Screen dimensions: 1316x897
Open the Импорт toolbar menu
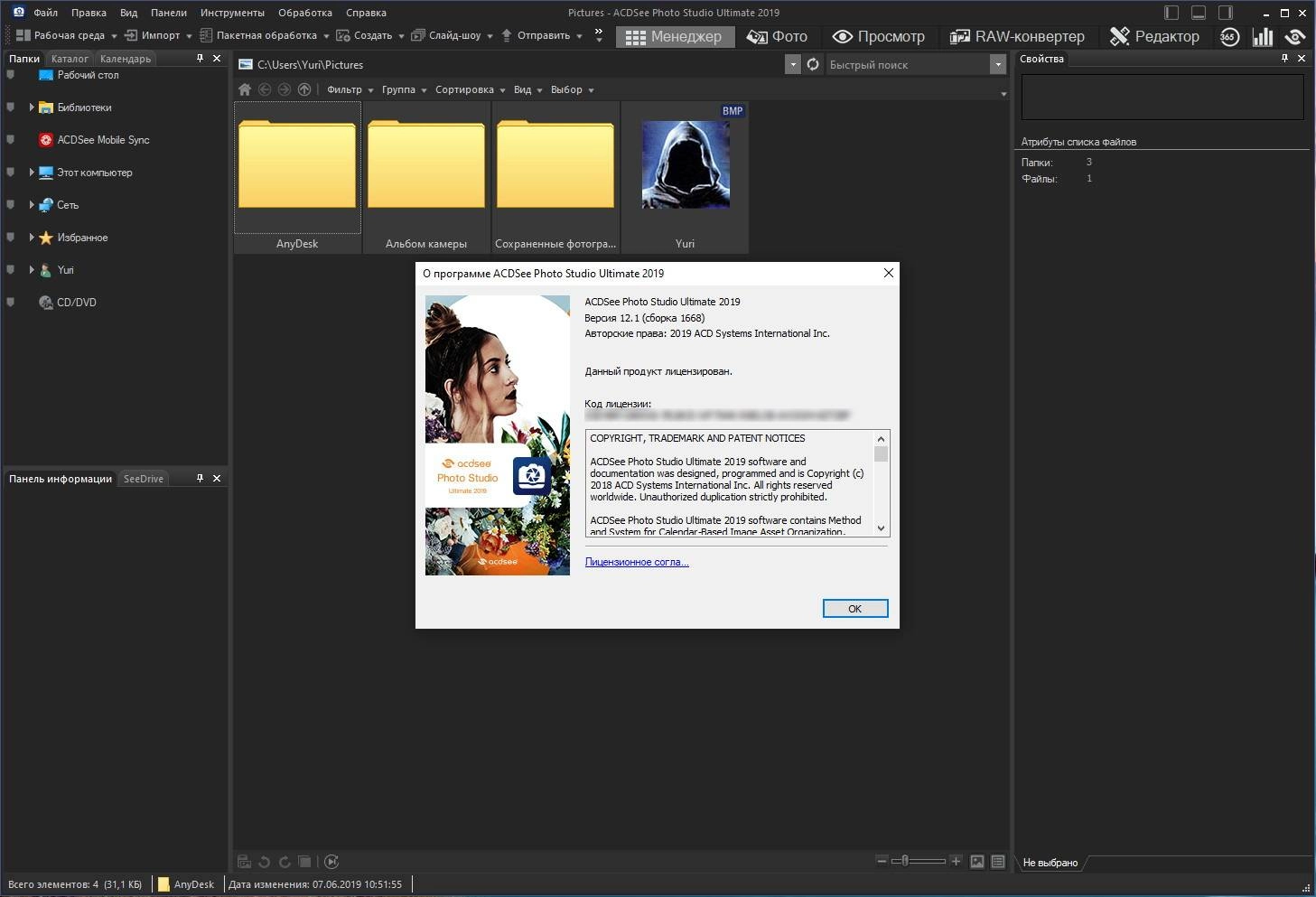[158, 35]
